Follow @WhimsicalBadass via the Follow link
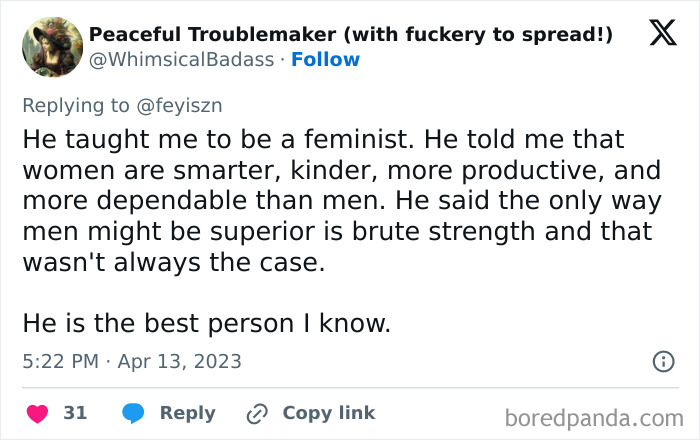Viewport: 700px width, 440px height. click(x=325, y=59)
